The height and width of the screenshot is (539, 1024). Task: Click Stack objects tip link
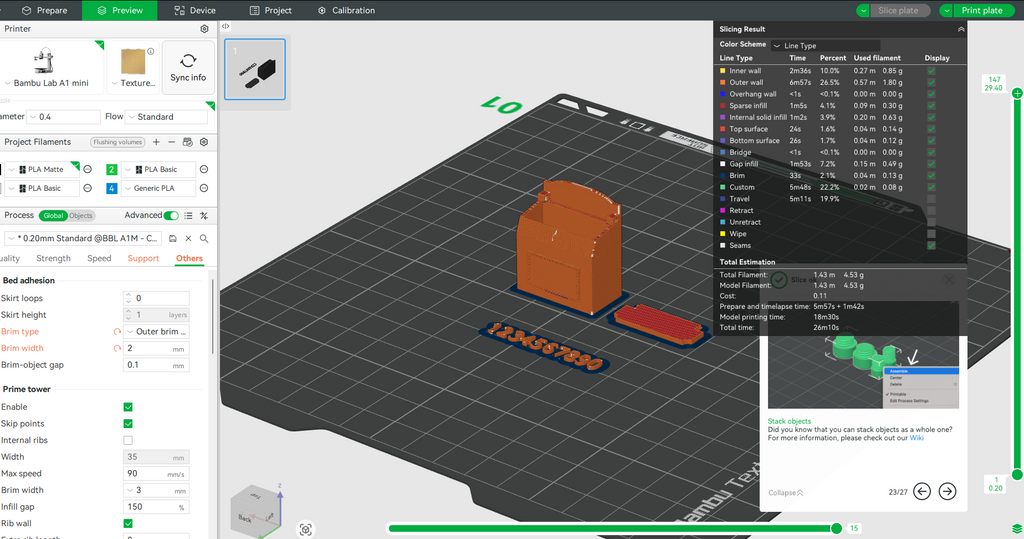pos(789,421)
